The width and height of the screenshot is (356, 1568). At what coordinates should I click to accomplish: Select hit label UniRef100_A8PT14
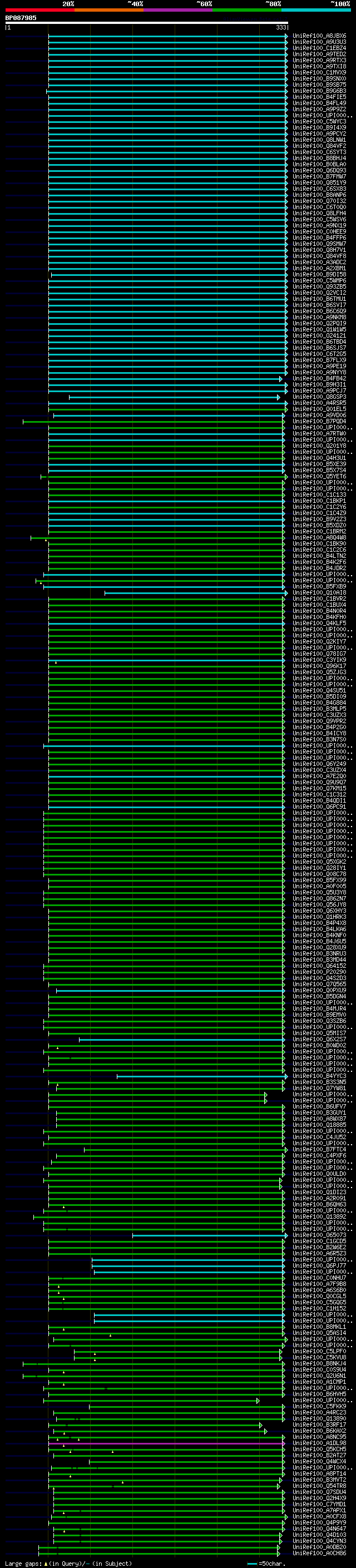tap(319, 1473)
